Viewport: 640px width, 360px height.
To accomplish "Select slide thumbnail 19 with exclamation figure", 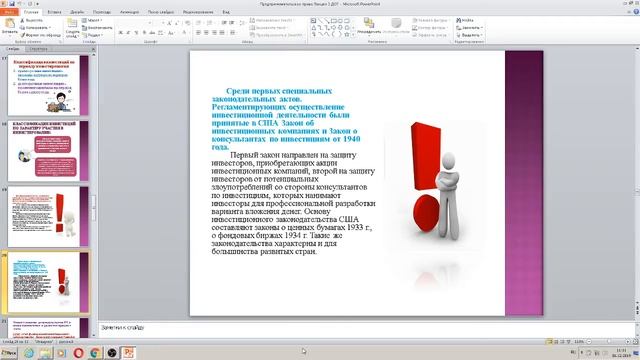I will coord(48,216).
